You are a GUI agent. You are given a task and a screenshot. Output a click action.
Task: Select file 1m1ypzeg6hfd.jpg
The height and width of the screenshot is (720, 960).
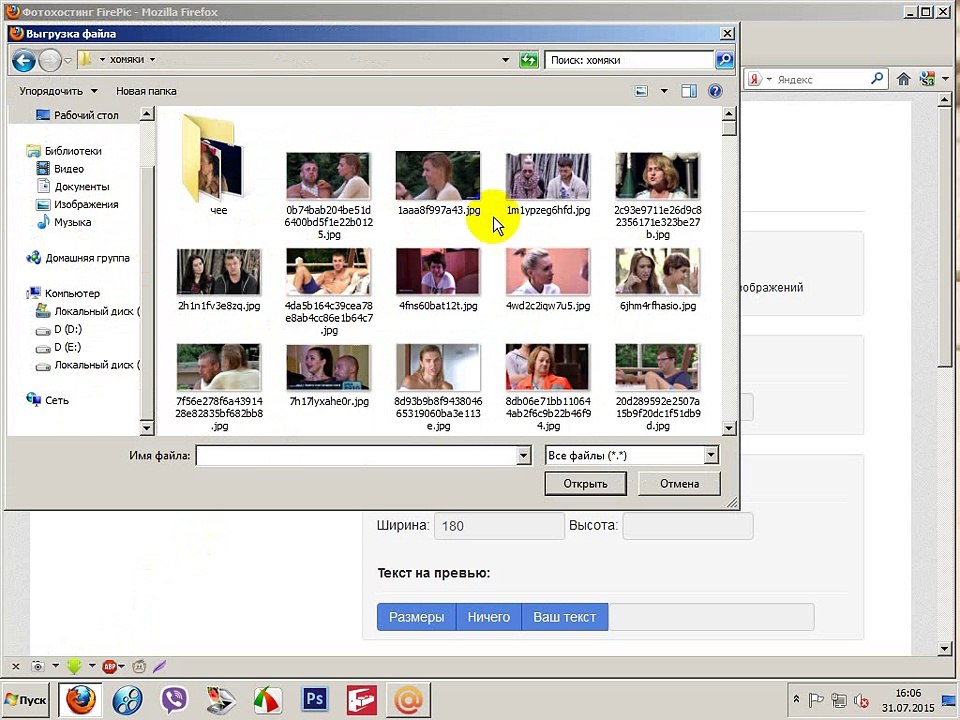pos(548,183)
